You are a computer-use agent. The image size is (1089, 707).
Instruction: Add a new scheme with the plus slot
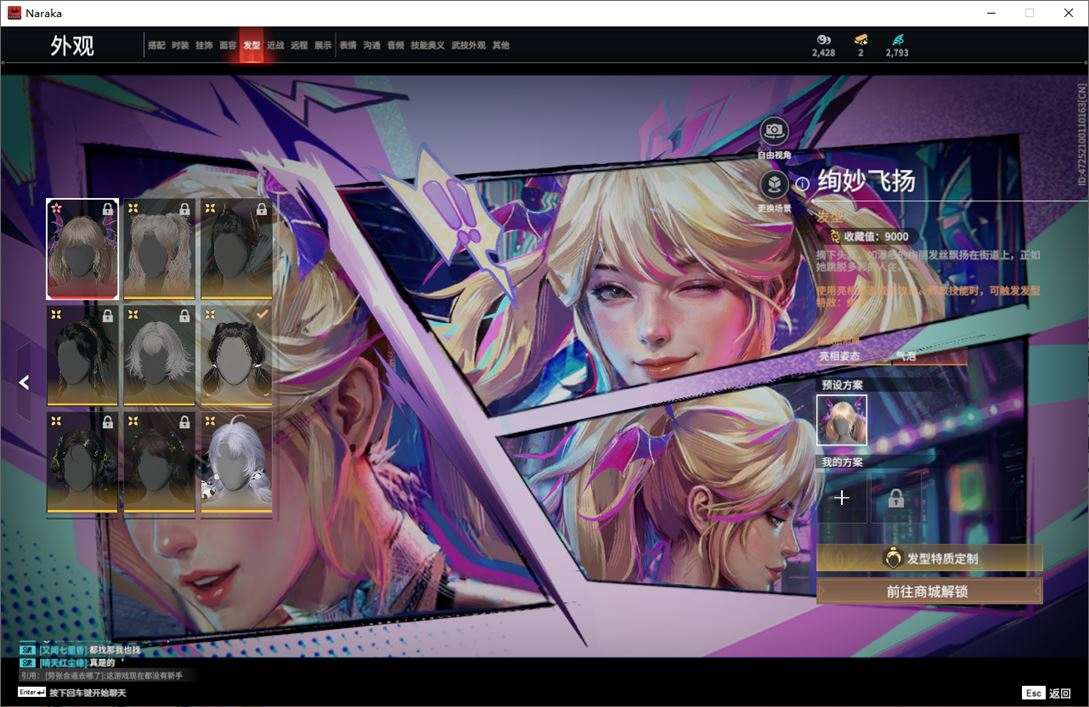click(x=842, y=497)
